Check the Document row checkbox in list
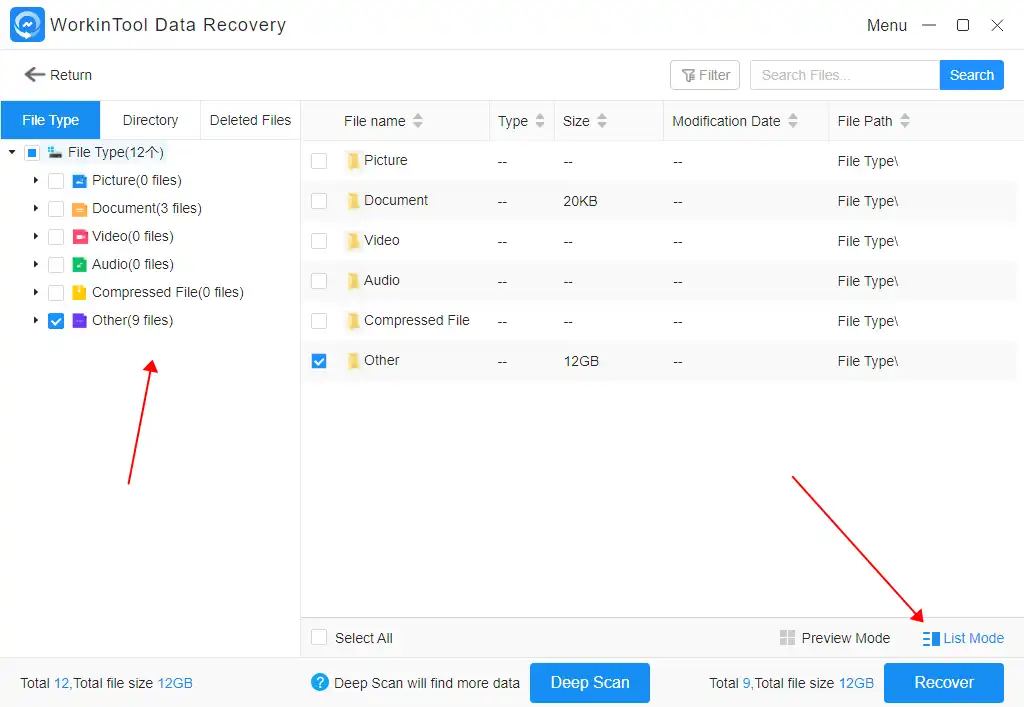The width and height of the screenshot is (1024, 707). [x=319, y=200]
